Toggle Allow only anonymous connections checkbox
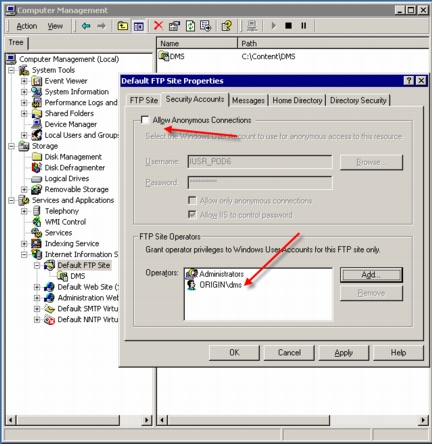The image size is (433, 446). click(x=192, y=200)
